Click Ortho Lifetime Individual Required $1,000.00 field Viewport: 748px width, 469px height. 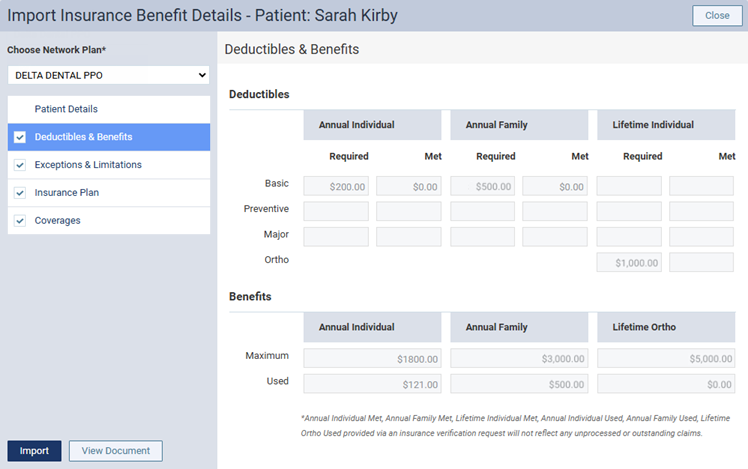tap(629, 262)
